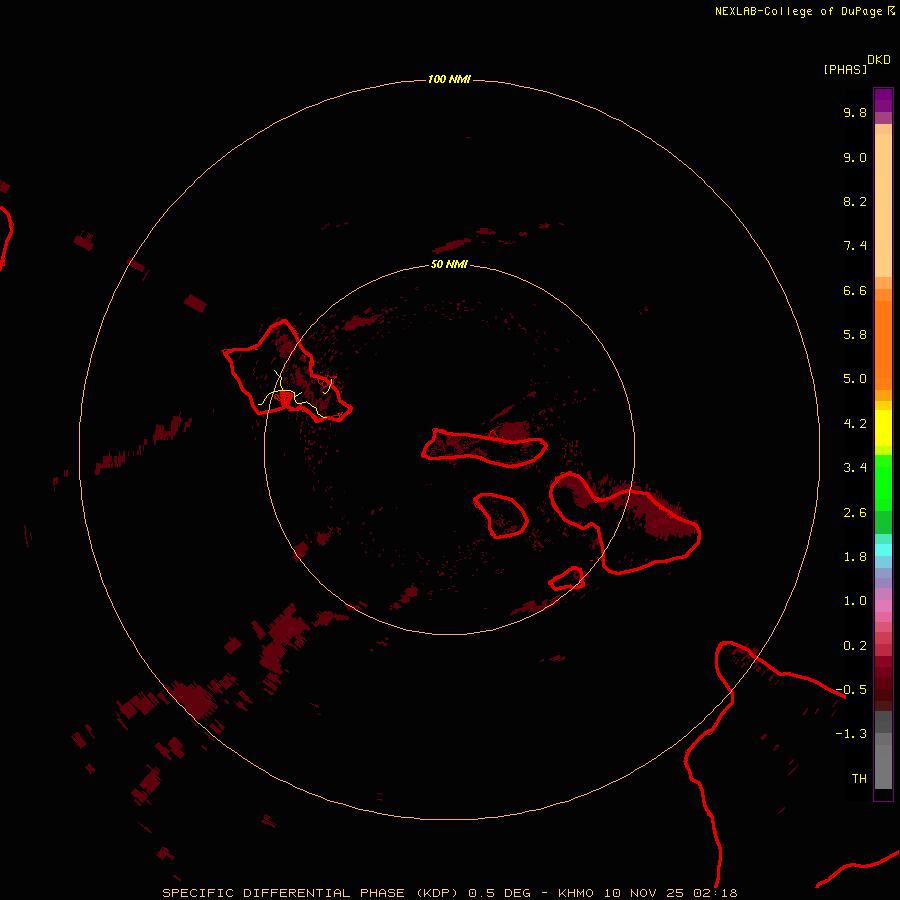Click the DKD product label
This screenshot has height=900, width=900.
coord(878,60)
